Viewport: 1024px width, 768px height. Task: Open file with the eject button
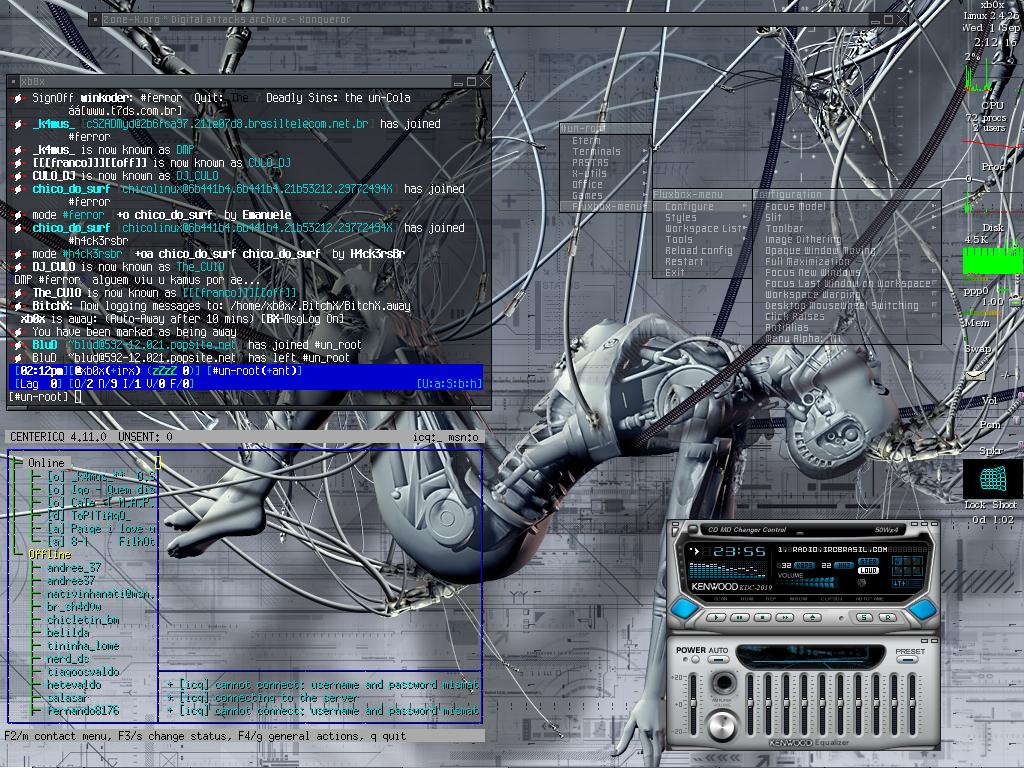click(x=812, y=617)
